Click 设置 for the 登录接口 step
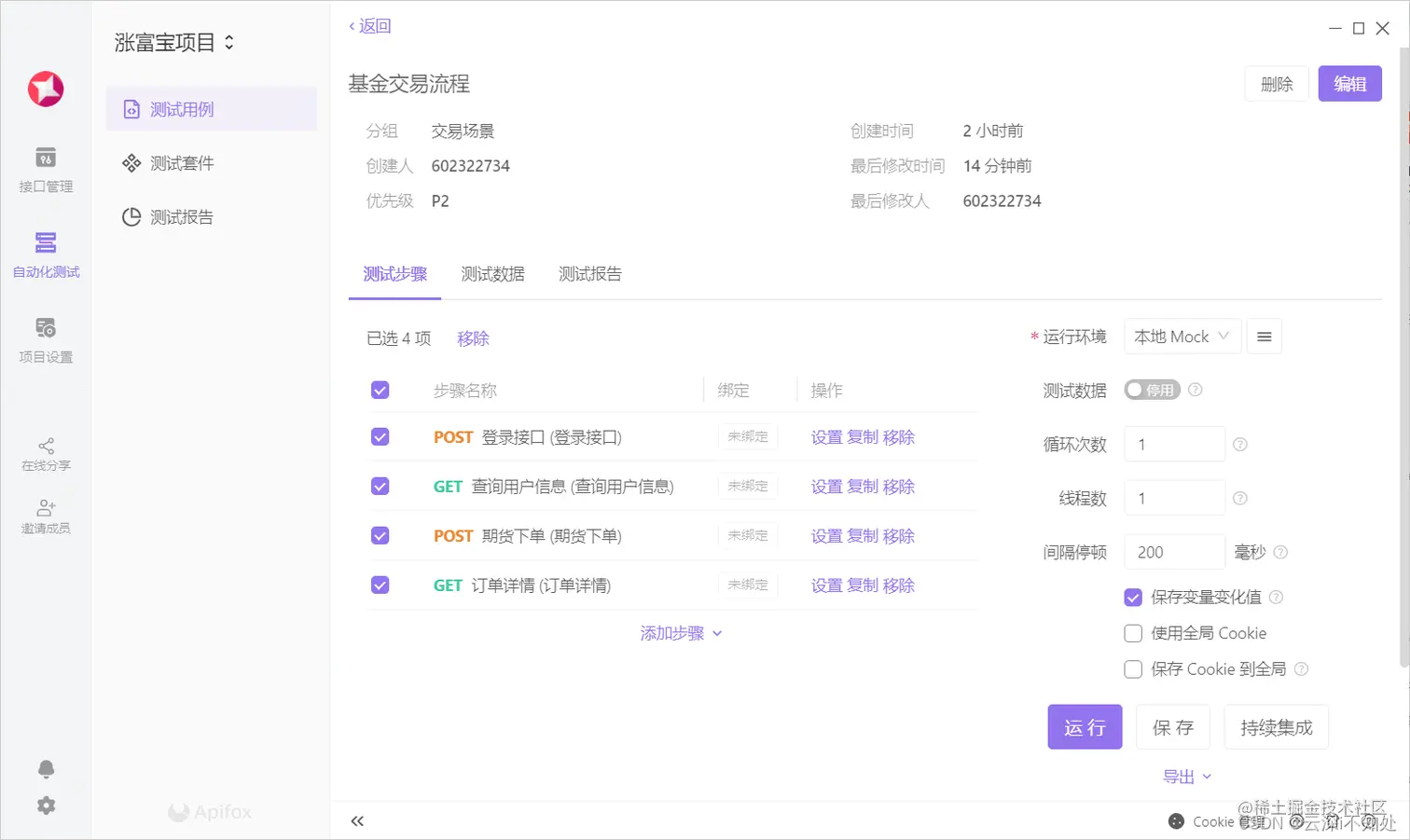Image resolution: width=1410 pixels, height=840 pixels. 826,437
